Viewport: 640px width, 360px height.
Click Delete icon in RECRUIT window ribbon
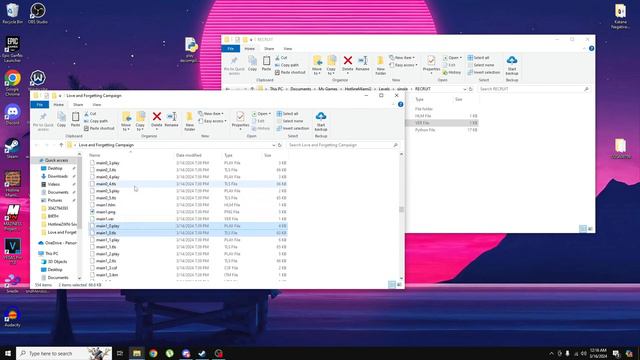(x=348, y=64)
